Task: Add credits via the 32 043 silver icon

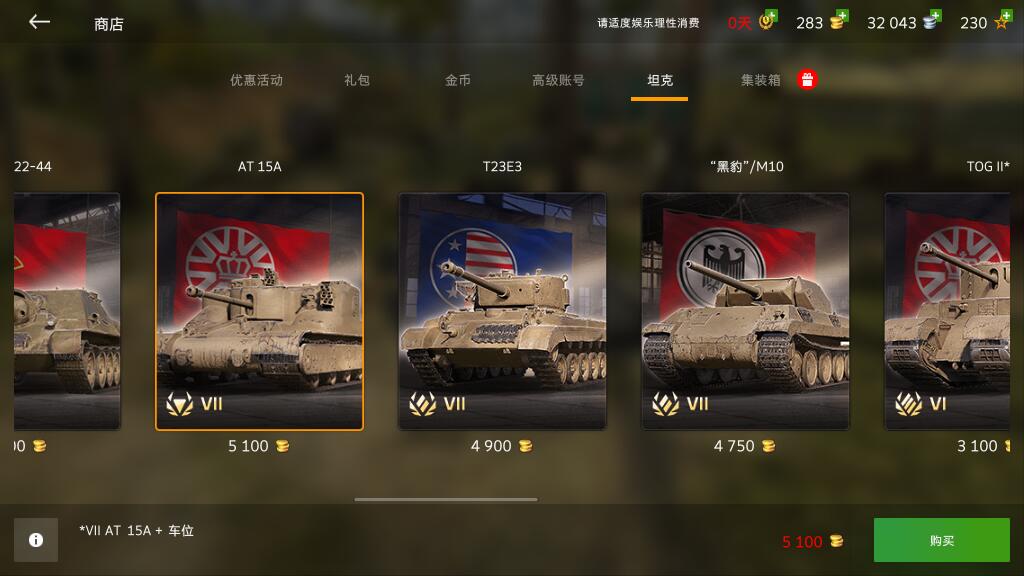Action: [932, 20]
